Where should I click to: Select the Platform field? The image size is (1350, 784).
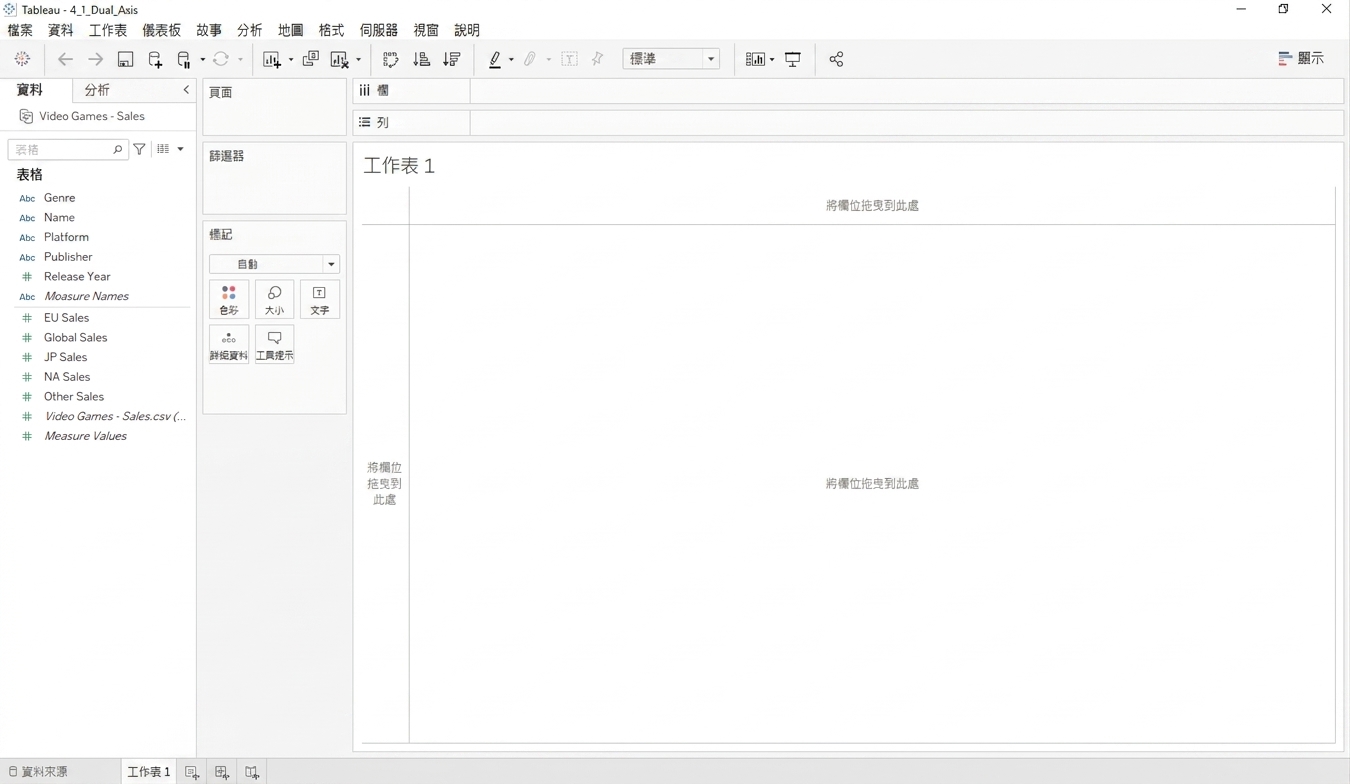pyautogui.click(x=66, y=237)
